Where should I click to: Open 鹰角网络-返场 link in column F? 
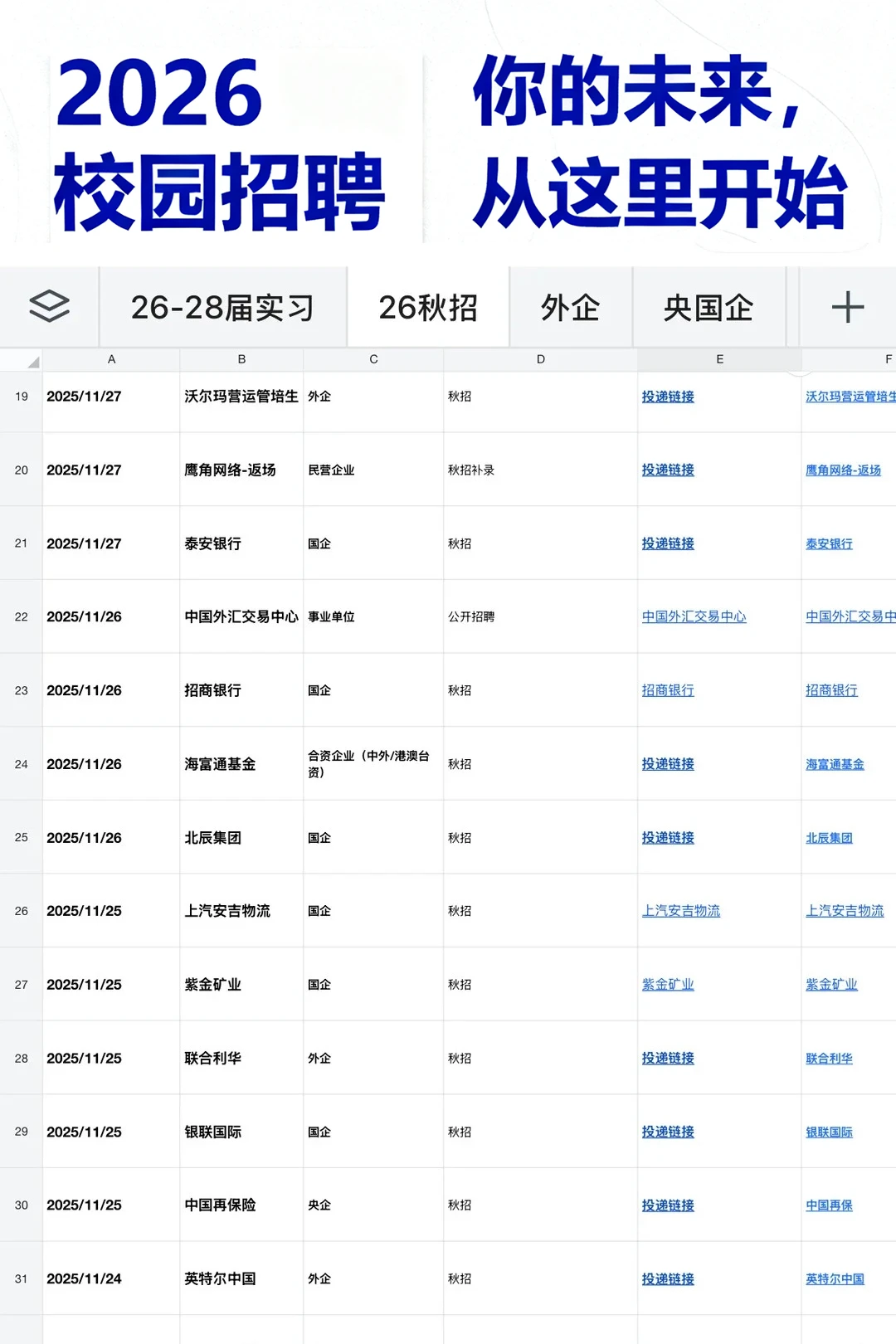843,470
